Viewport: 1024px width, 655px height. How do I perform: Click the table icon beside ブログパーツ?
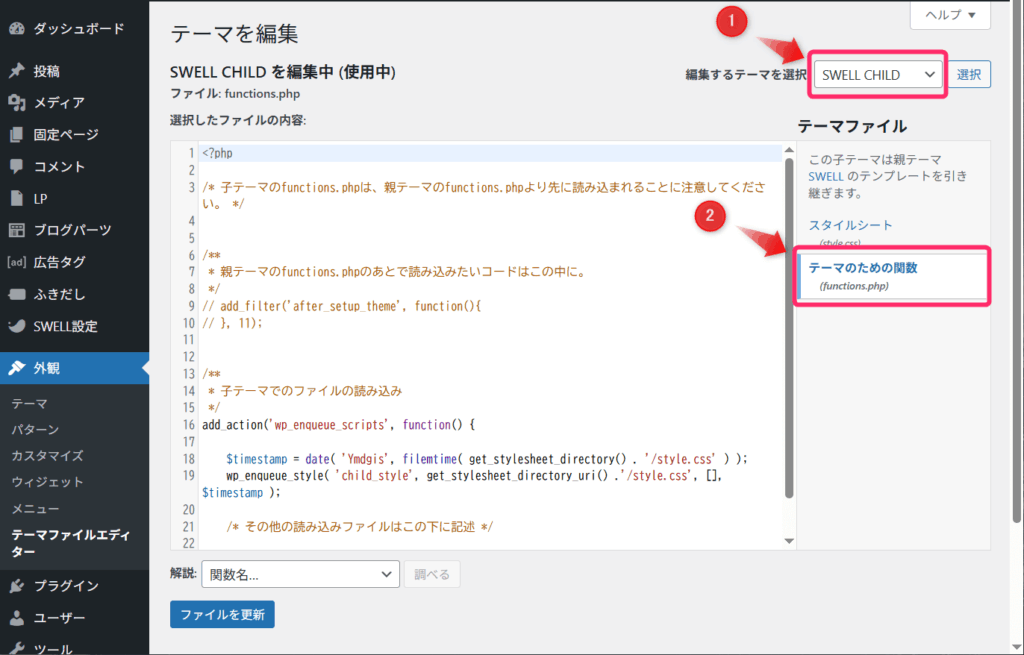pos(16,230)
